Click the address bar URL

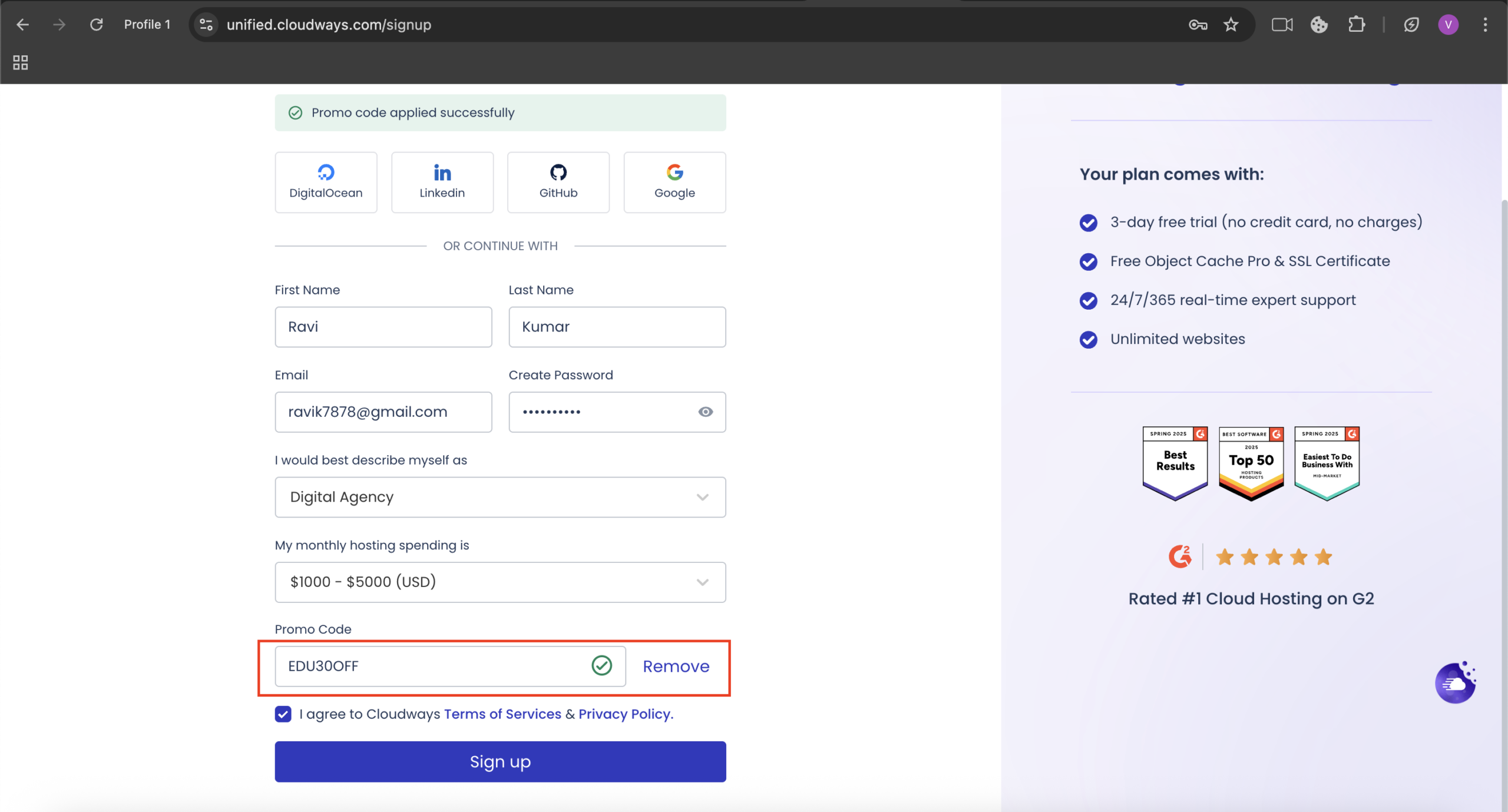[329, 25]
